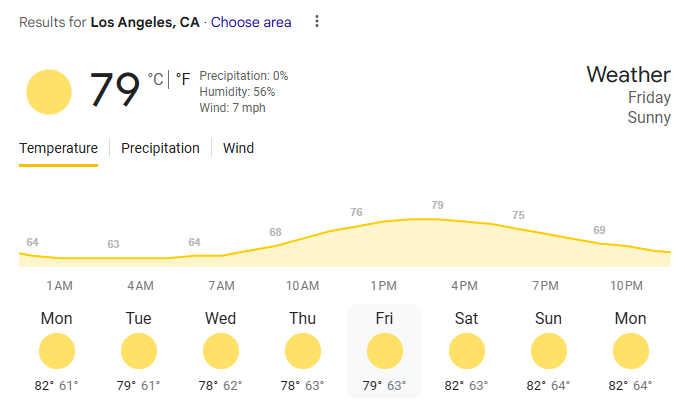685x405 pixels.
Task: Select Thursday's sunny forecast icon
Action: coord(303,351)
